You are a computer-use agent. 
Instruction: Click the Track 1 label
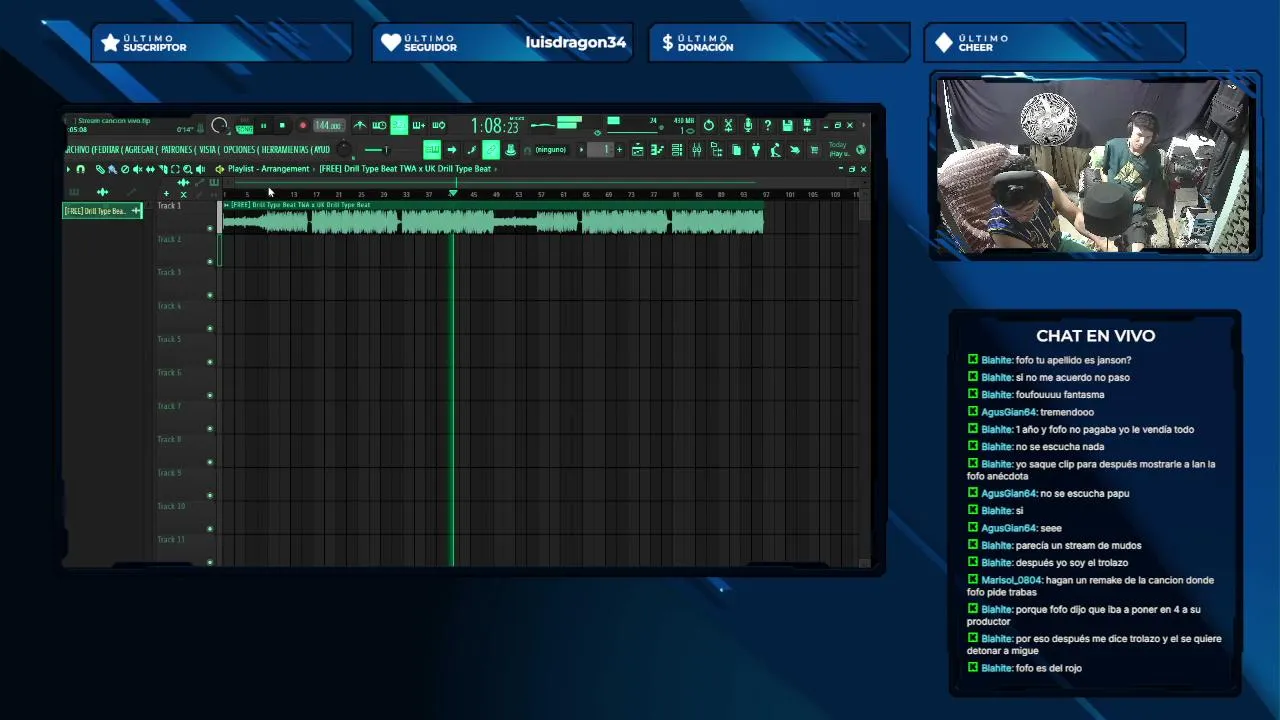pos(169,206)
